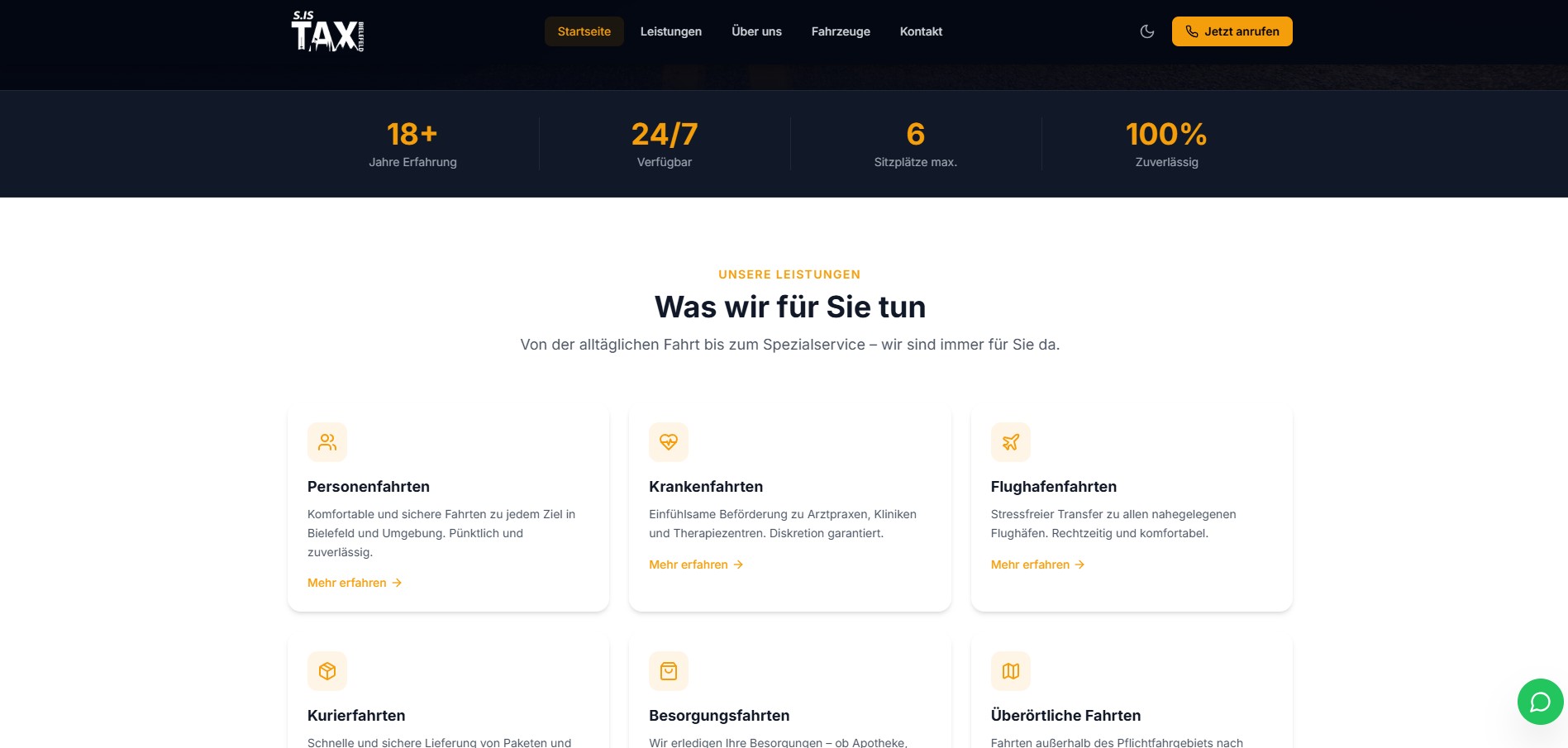Open the Leistungen menu item

pos(670,31)
